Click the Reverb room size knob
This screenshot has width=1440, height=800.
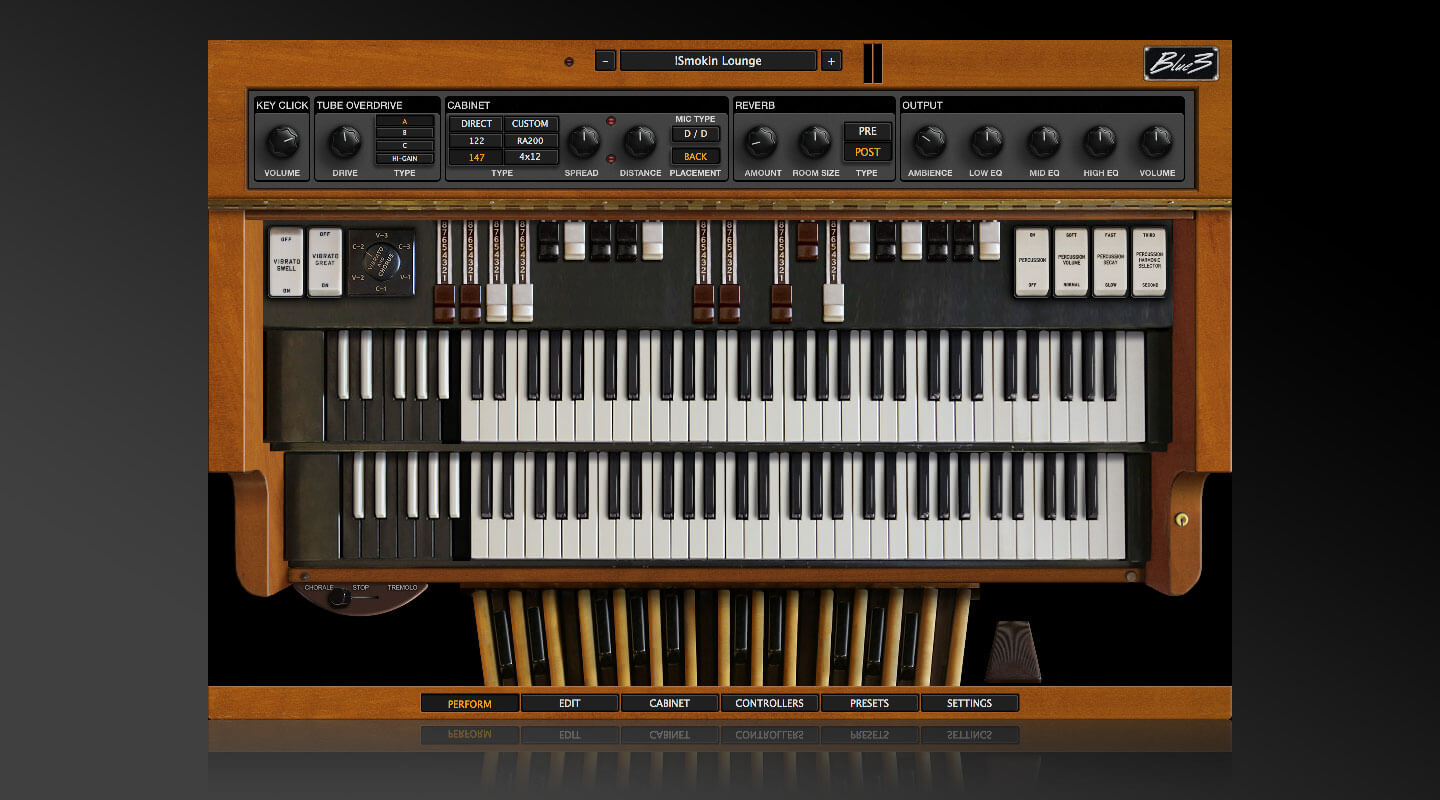tap(814, 142)
